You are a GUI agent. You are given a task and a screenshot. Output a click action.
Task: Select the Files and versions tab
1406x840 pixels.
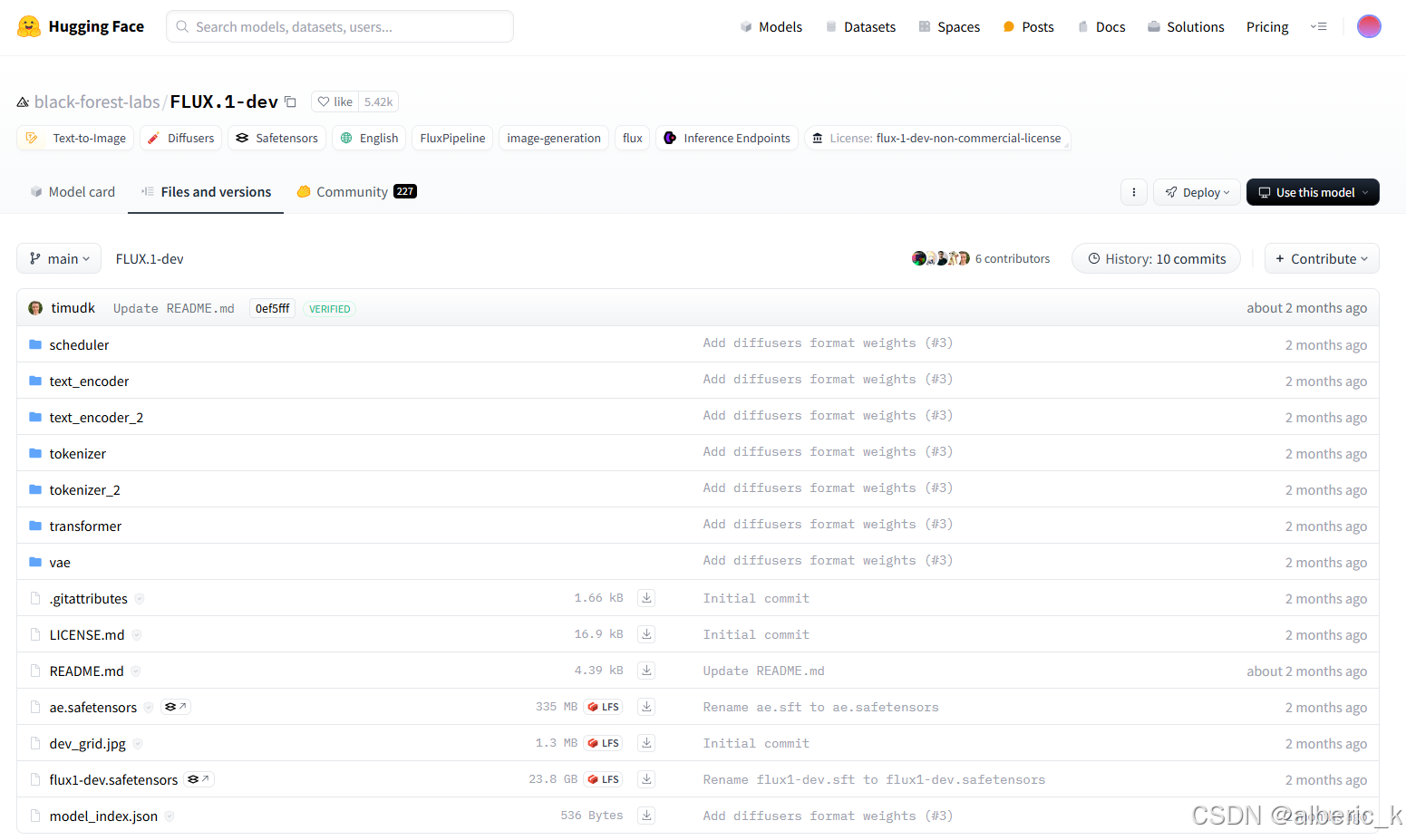(x=206, y=192)
